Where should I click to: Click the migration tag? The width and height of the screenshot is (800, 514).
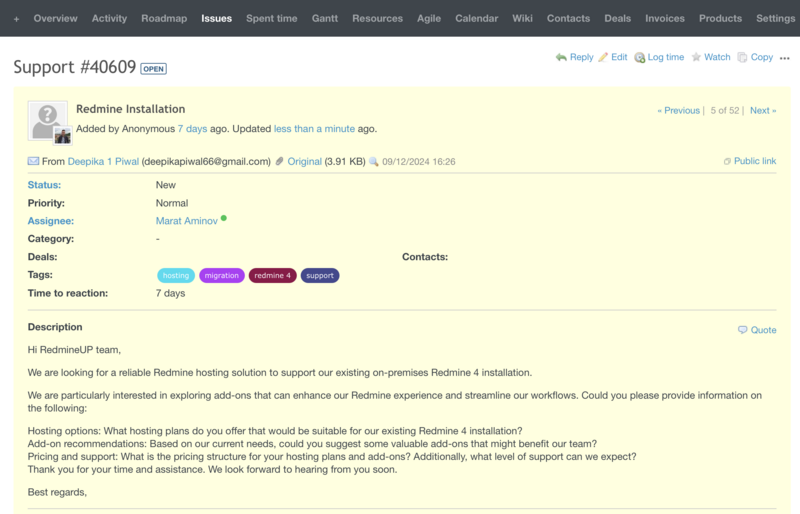coord(221,276)
